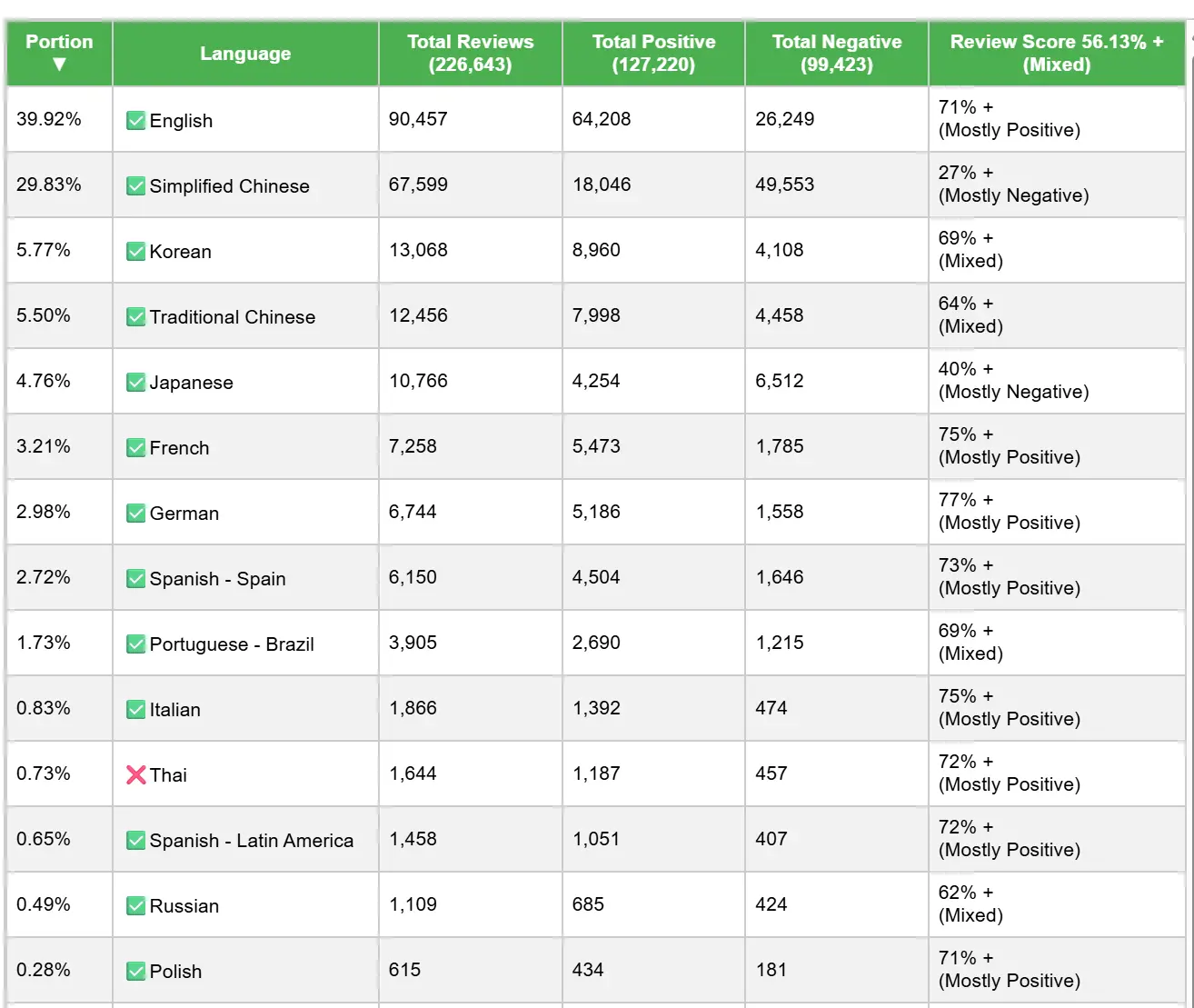Image resolution: width=1194 pixels, height=1008 pixels.
Task: Click total positive value 4,254
Action: tap(596, 381)
